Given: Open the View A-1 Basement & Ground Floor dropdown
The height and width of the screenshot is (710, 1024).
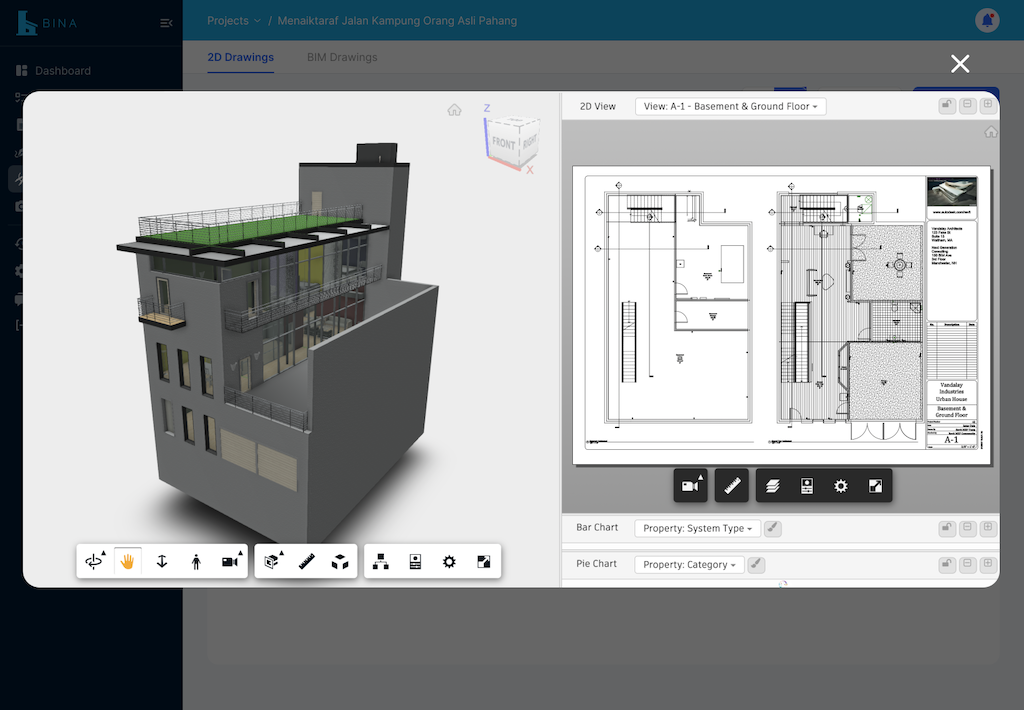Looking at the screenshot, I should click(x=730, y=106).
